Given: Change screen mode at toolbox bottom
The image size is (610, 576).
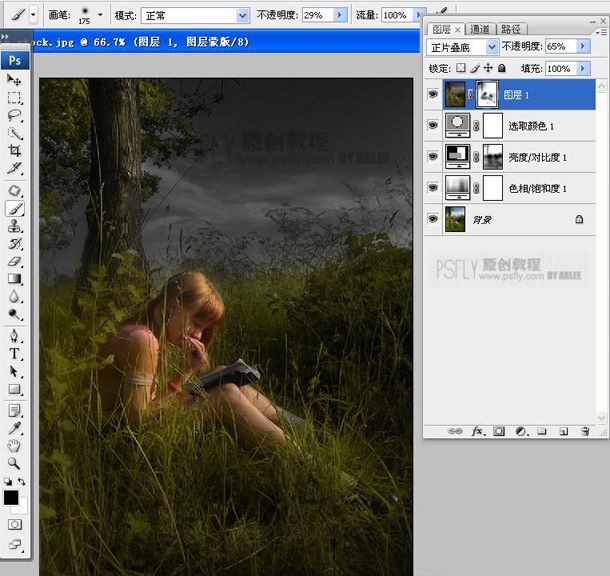Looking at the screenshot, I should pos(15,544).
